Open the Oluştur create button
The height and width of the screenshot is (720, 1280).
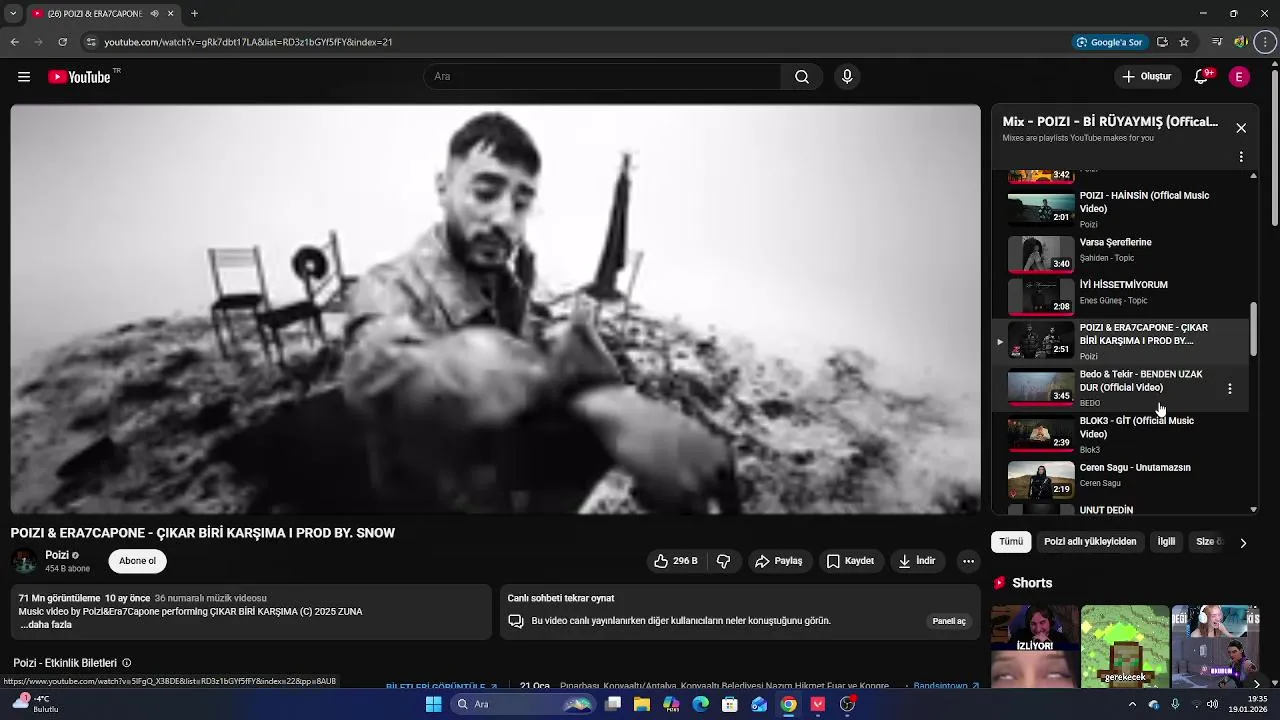pyautogui.click(x=1146, y=77)
